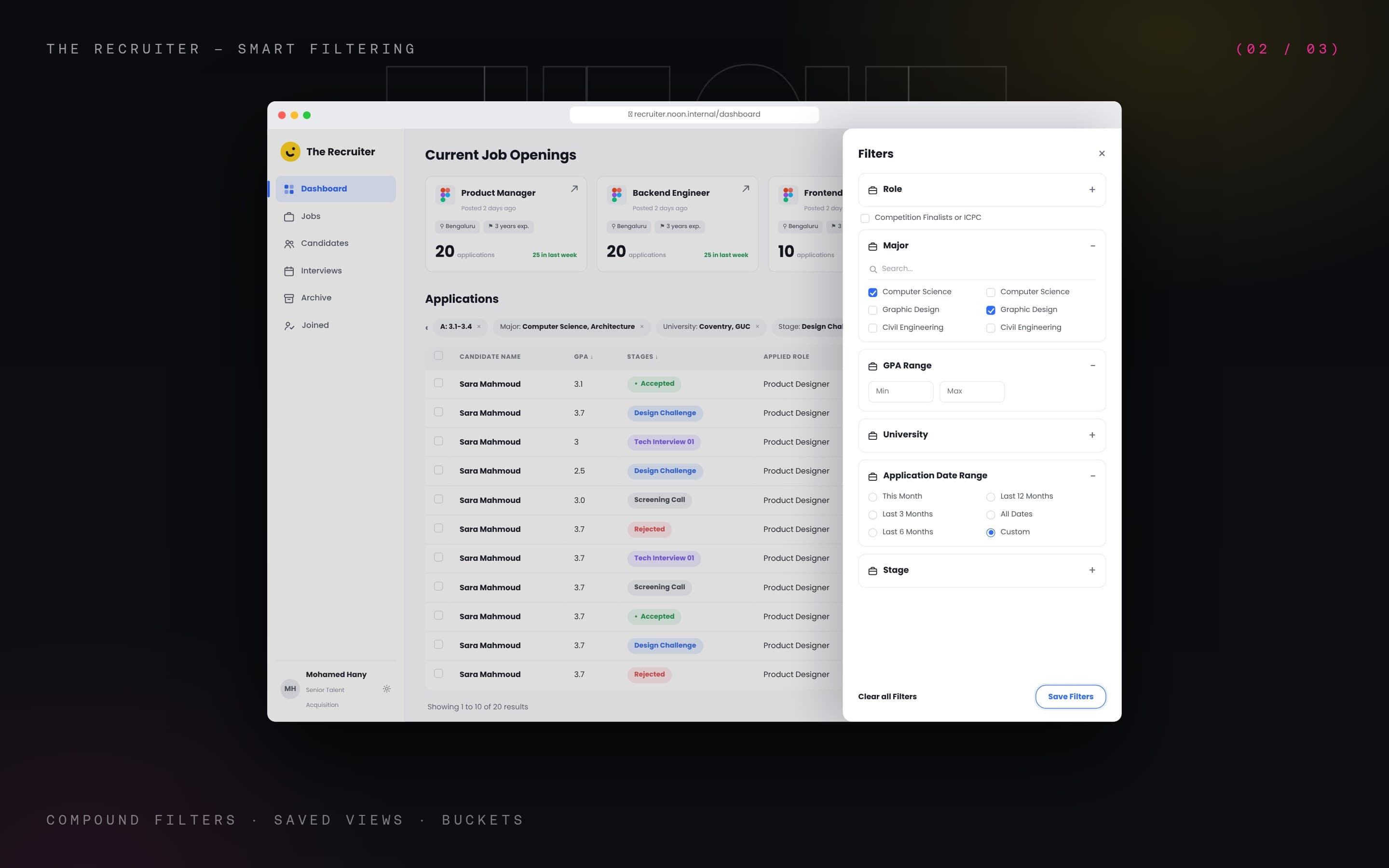Collapse the GPA Range section
This screenshot has height=868, width=1389.
(1092, 366)
